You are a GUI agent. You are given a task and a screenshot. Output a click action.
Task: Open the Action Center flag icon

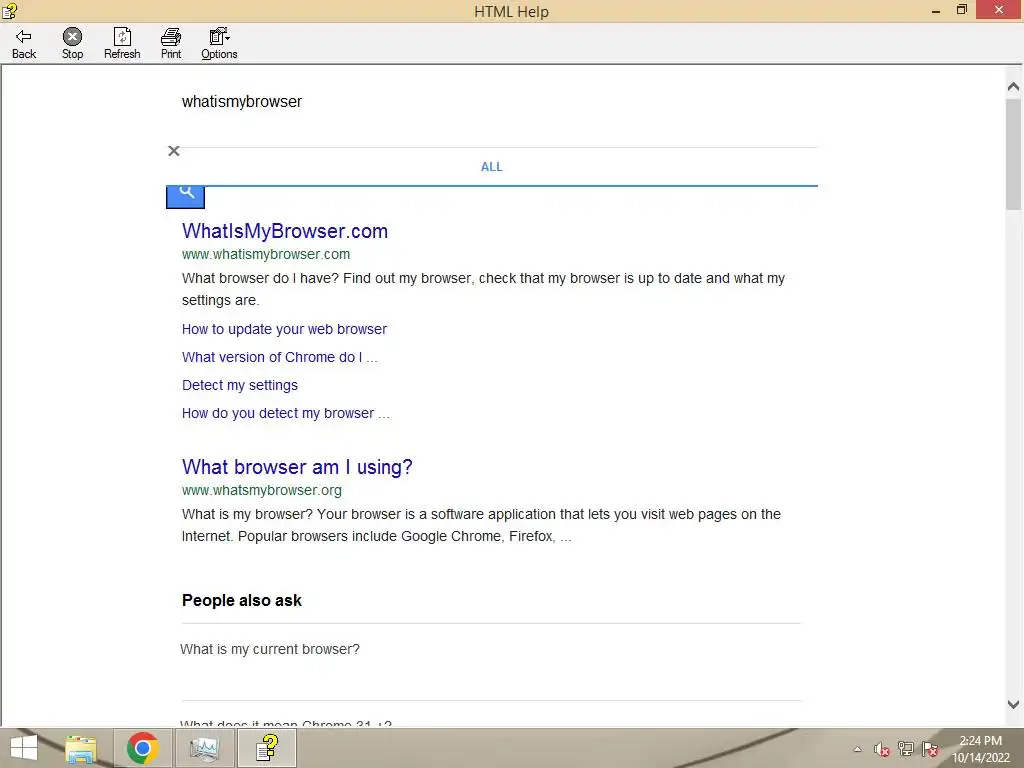point(930,749)
